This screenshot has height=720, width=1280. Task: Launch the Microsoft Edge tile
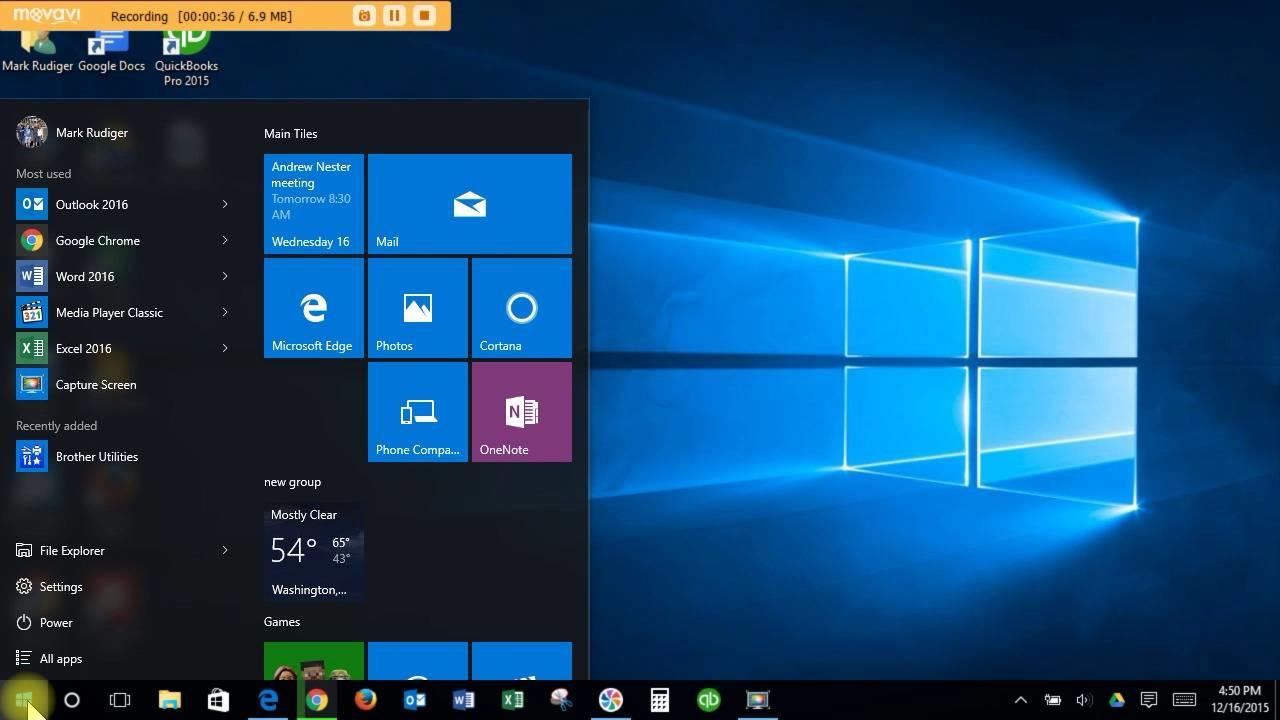tap(314, 308)
